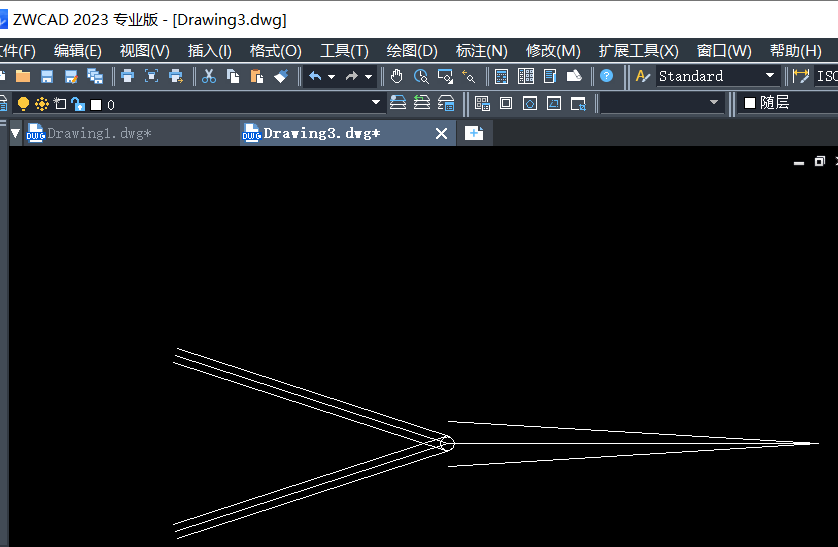Open the Layer States Manager icon
This screenshot has width=838, height=547.
446,103
